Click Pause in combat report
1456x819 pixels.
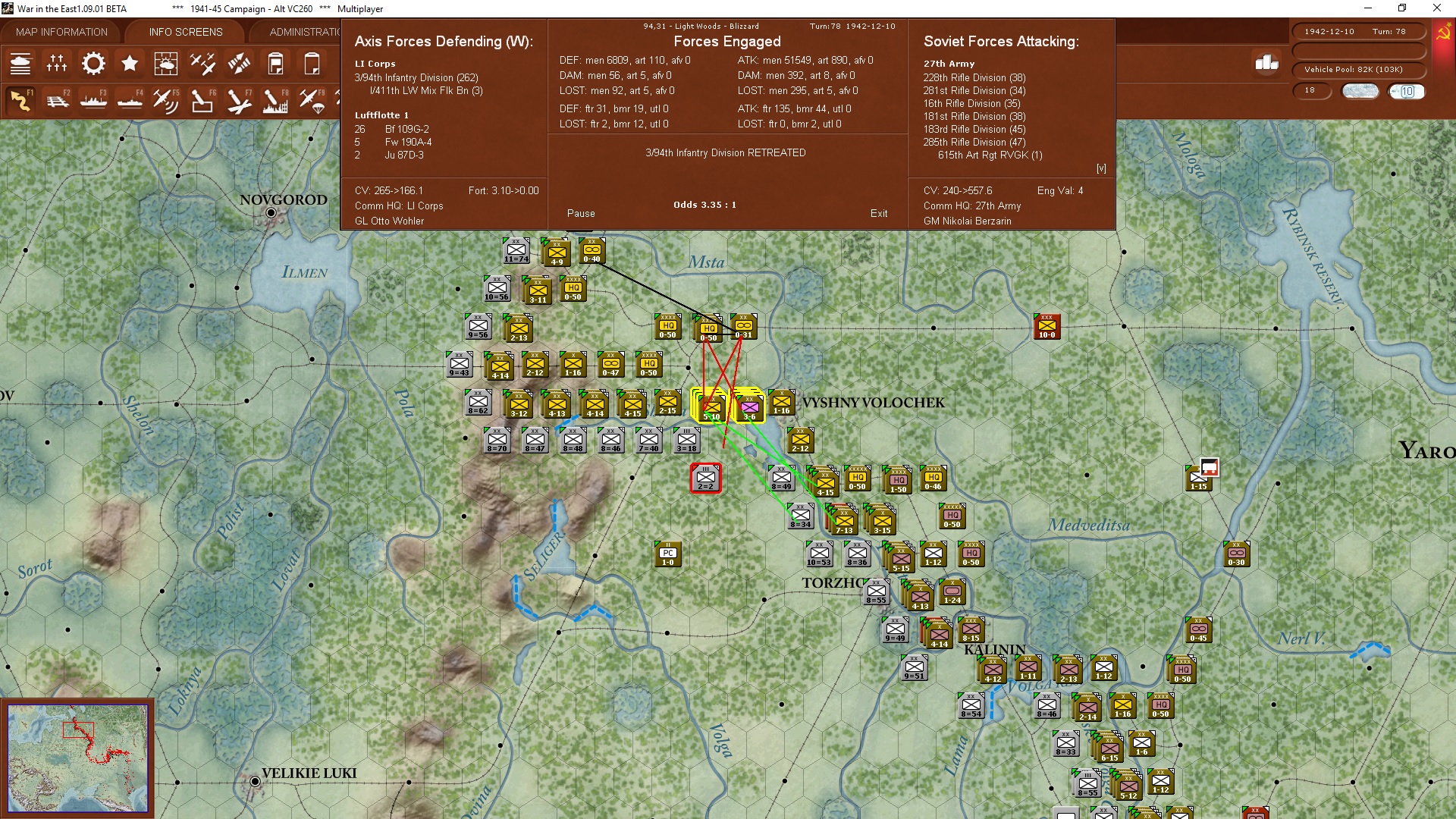(581, 214)
